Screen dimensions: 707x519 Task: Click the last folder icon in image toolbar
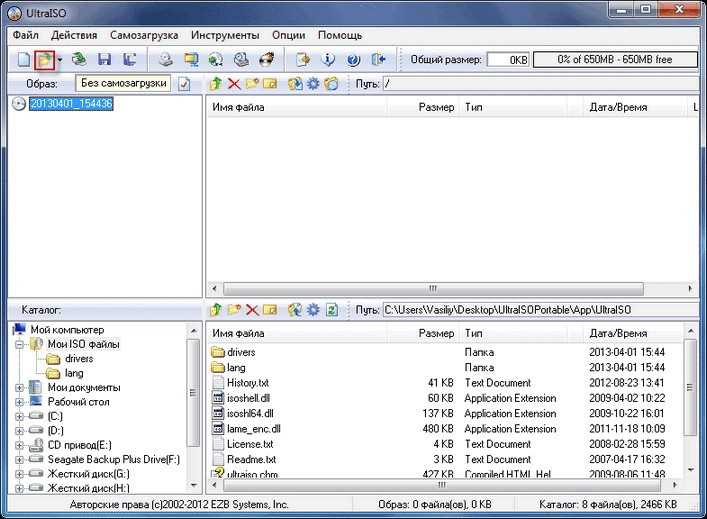coord(331,83)
